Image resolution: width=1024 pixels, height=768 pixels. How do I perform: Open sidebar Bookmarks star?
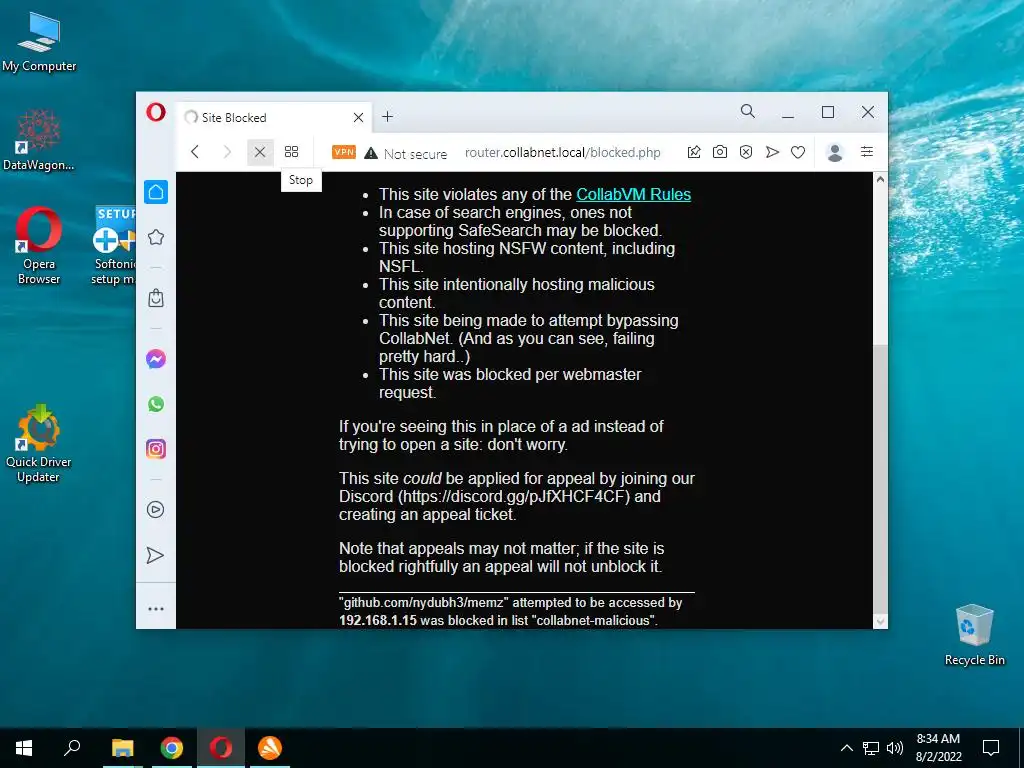(155, 237)
